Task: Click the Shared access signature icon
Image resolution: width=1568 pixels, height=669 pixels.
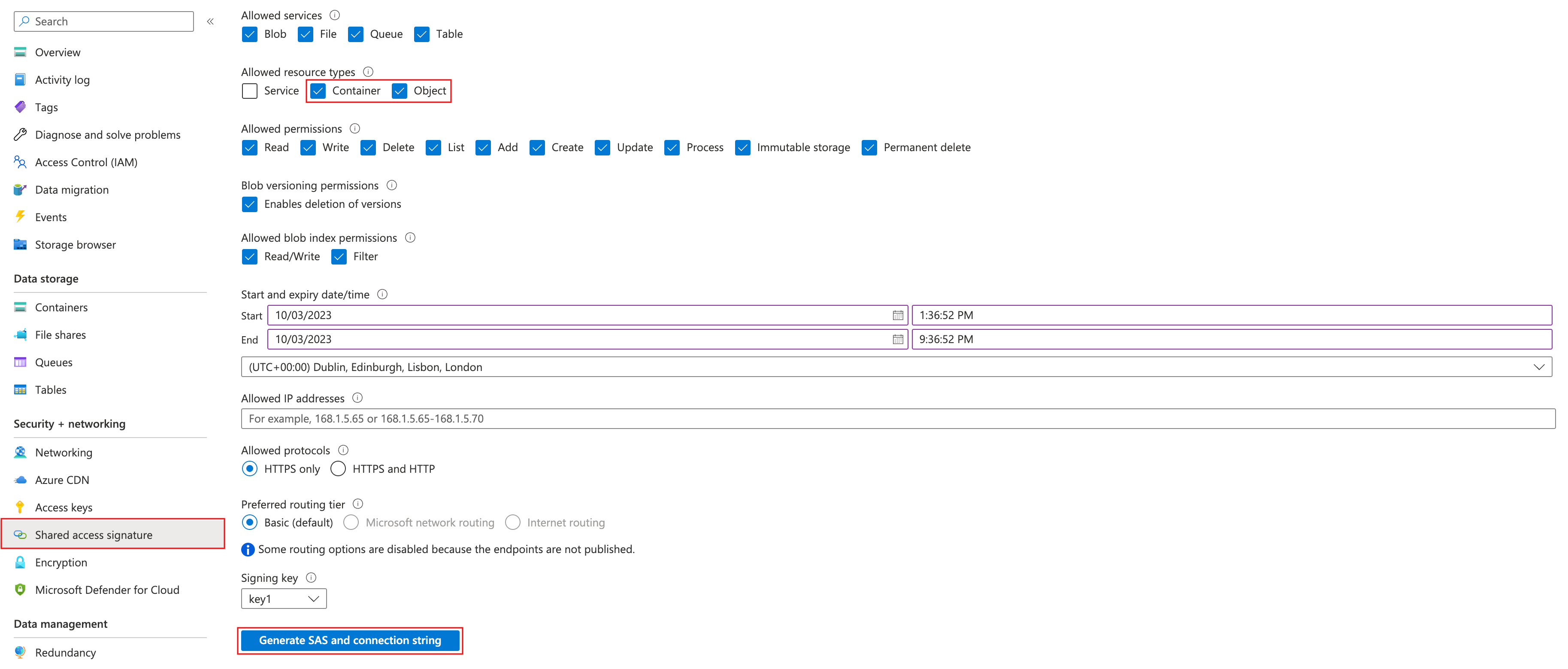Action: pos(20,534)
